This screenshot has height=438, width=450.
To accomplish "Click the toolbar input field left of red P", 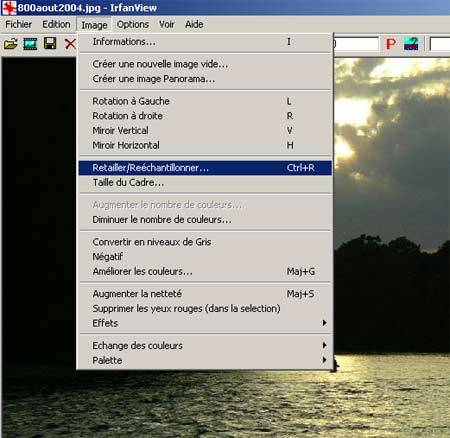I will 356,44.
